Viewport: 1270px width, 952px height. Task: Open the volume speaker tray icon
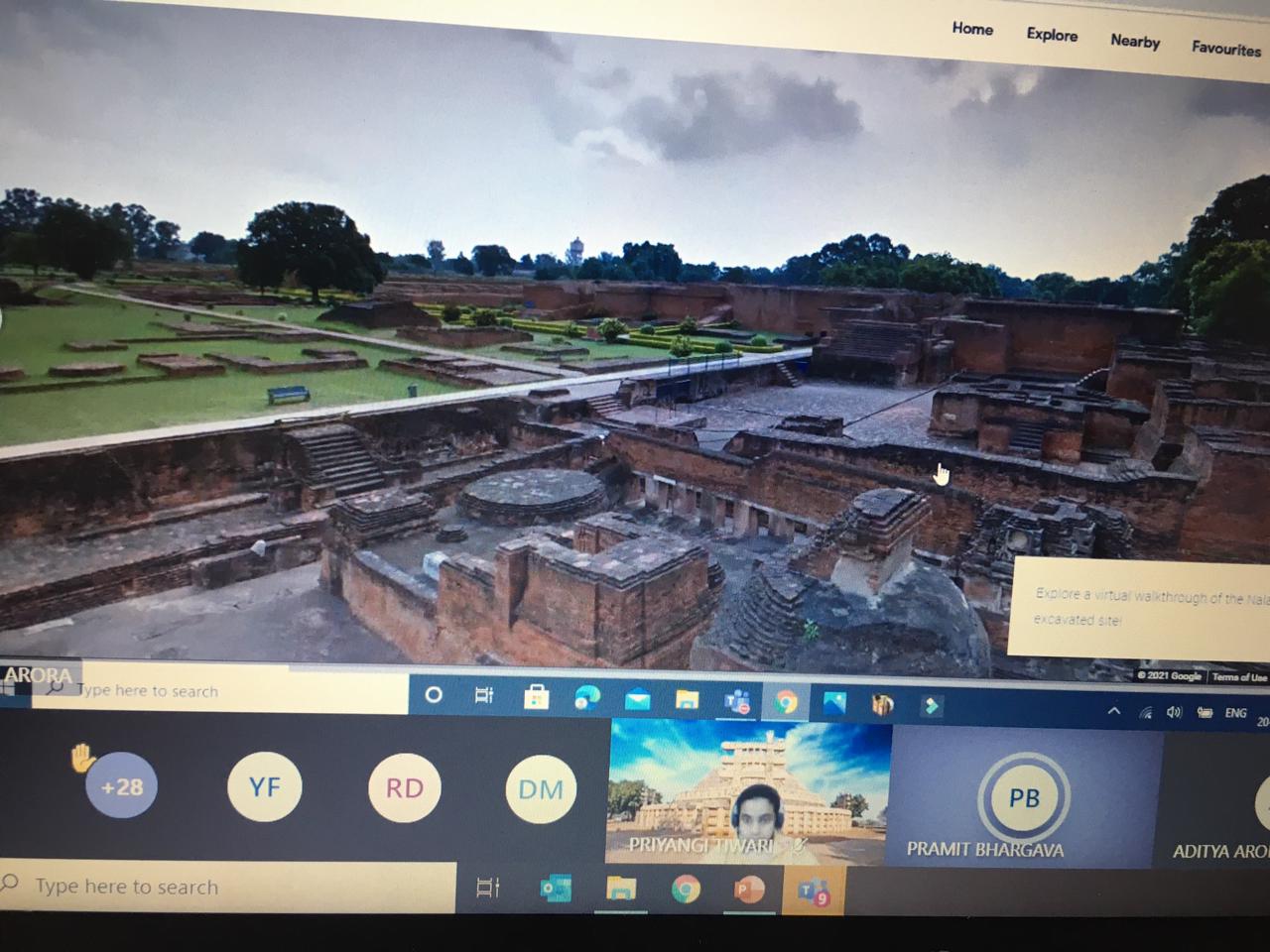1175,712
